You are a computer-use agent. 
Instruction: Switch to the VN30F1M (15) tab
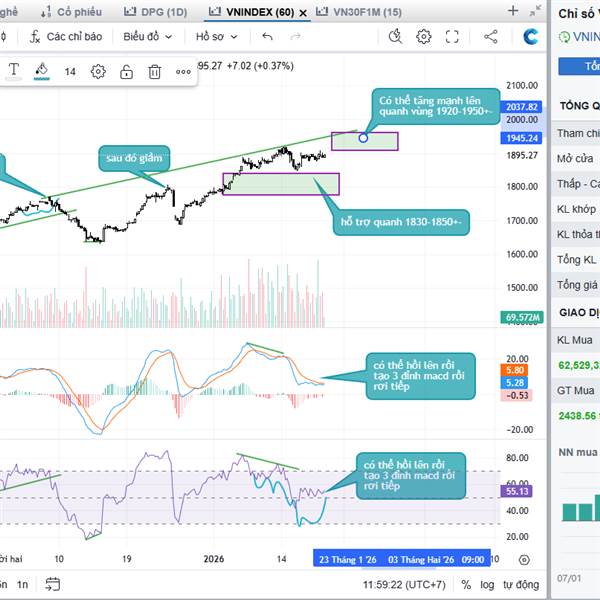tap(358, 12)
